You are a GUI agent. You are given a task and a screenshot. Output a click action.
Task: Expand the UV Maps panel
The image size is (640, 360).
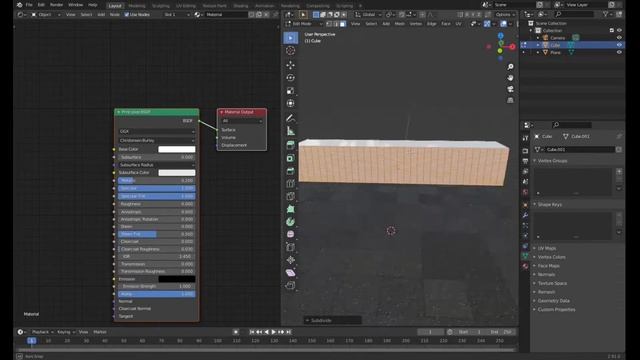[x=546, y=248]
